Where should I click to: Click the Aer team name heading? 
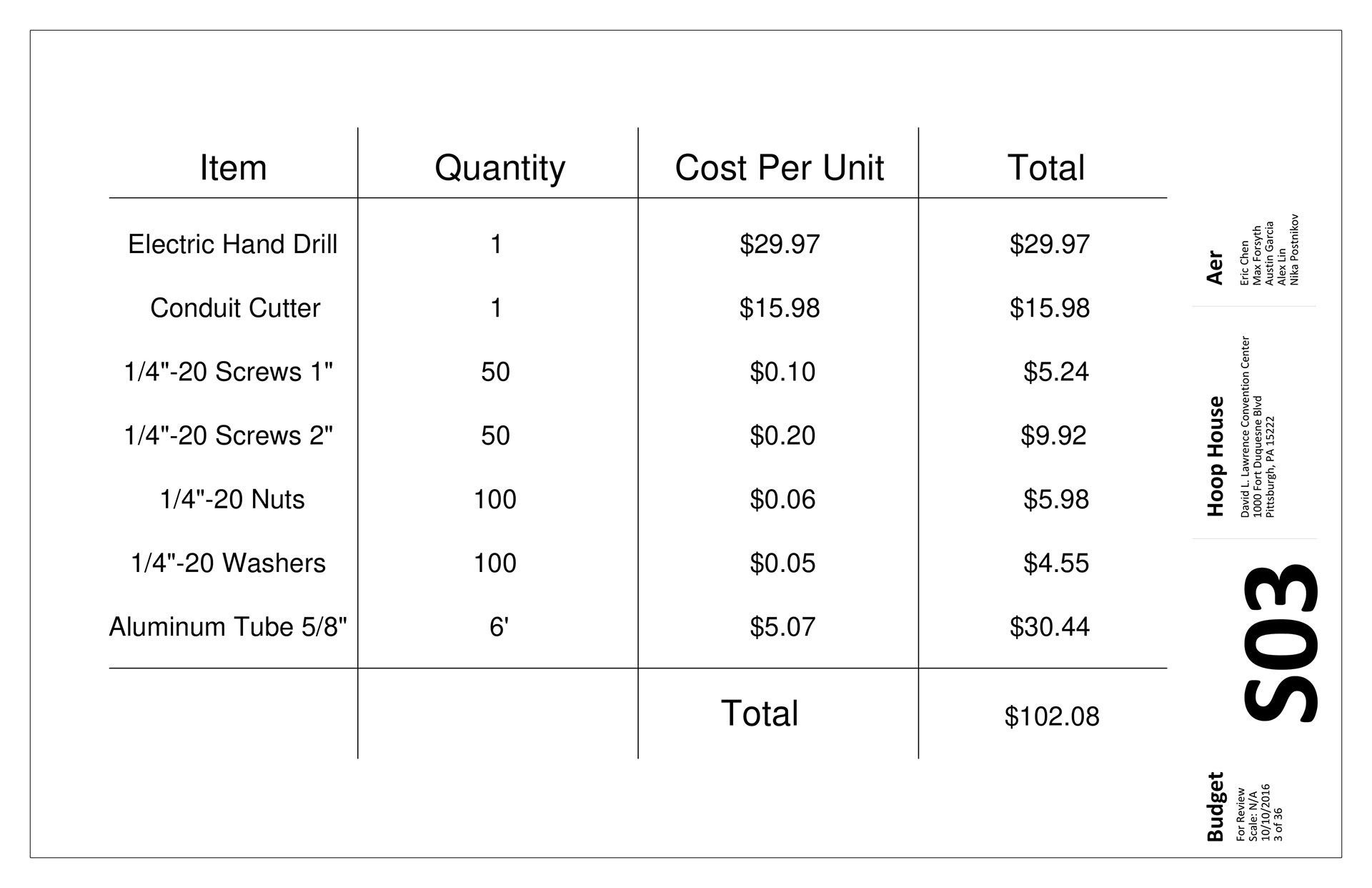(1215, 267)
